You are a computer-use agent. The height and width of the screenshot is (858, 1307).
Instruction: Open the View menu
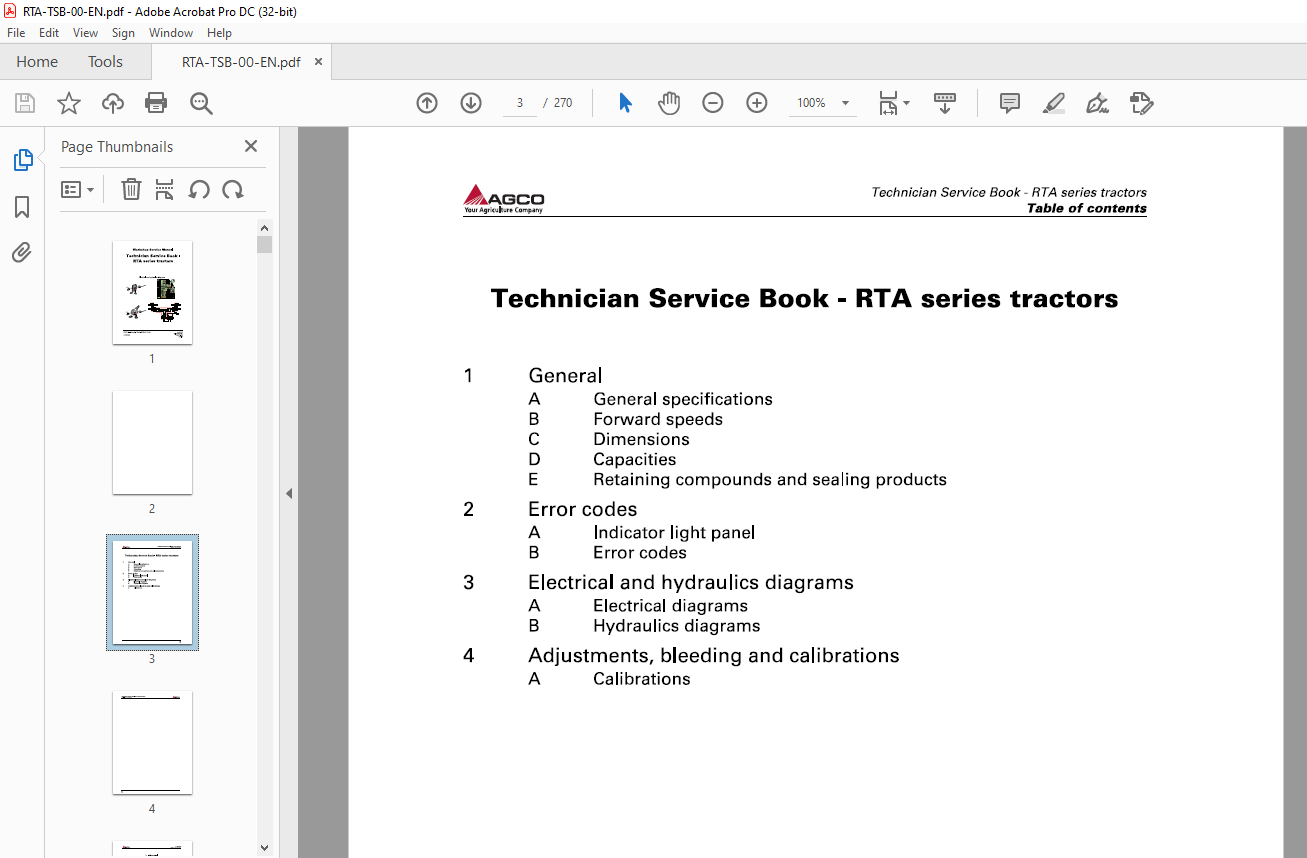click(85, 33)
